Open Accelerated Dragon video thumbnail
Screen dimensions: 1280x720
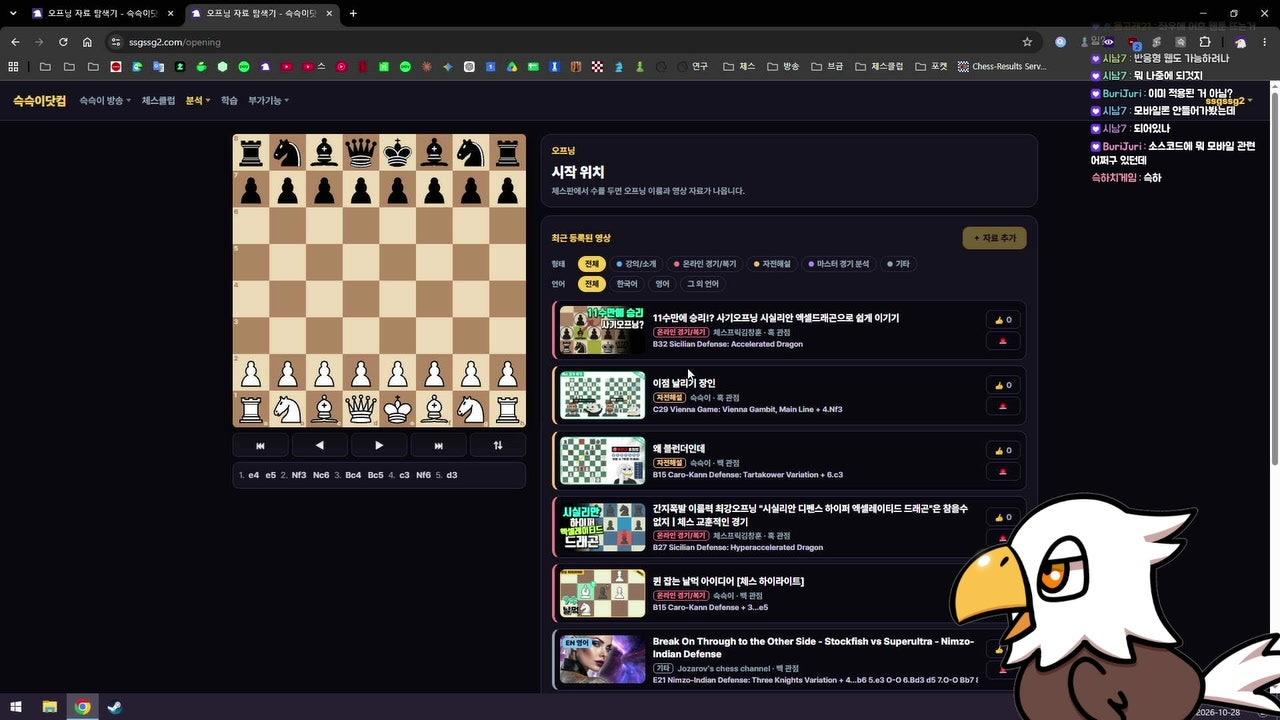(602, 330)
